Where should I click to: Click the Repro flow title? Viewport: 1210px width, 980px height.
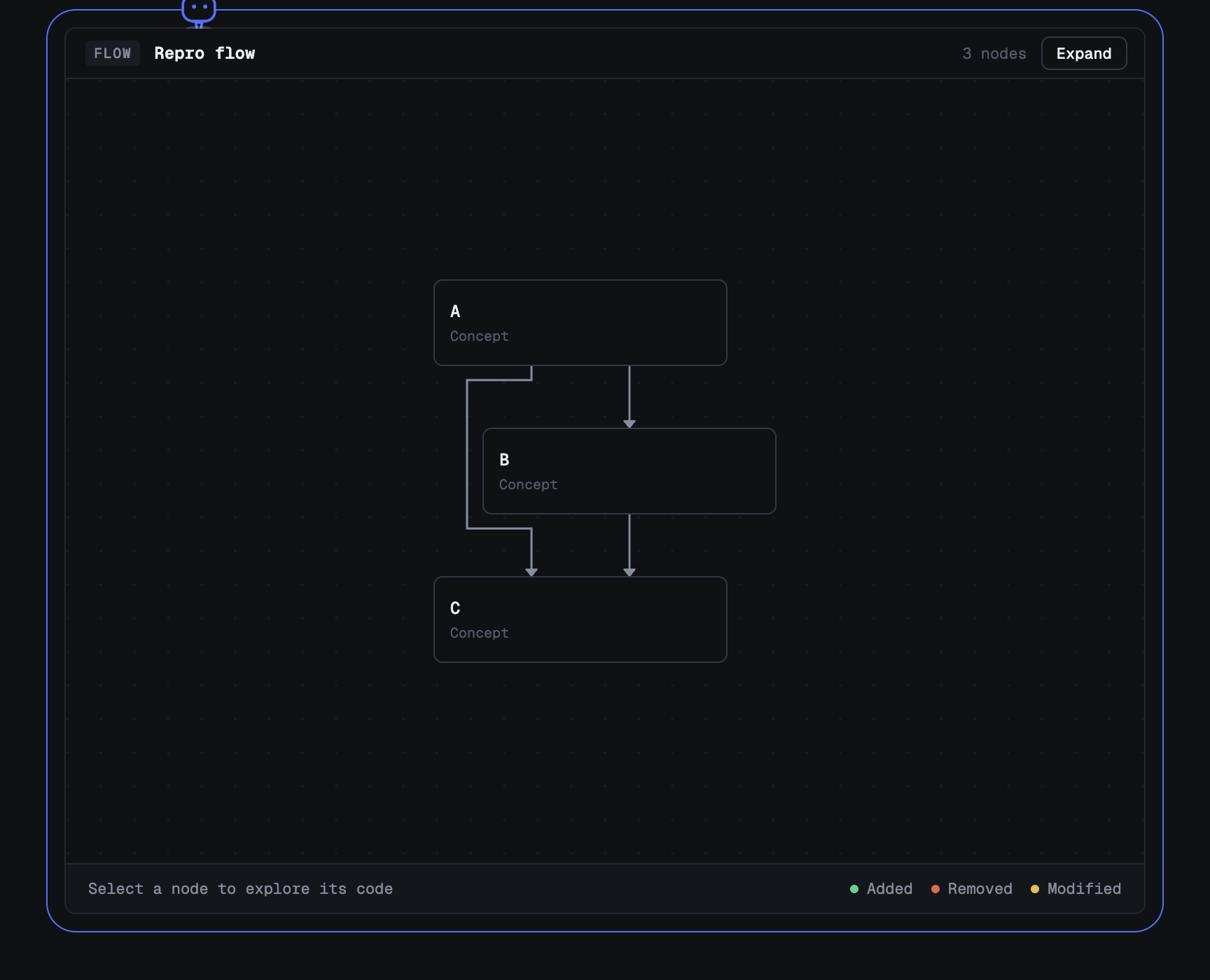coord(204,53)
